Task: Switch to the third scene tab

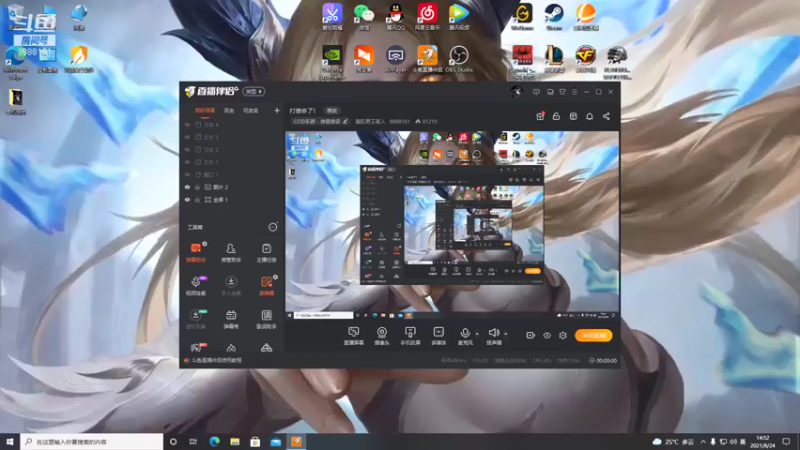Action: [251, 110]
